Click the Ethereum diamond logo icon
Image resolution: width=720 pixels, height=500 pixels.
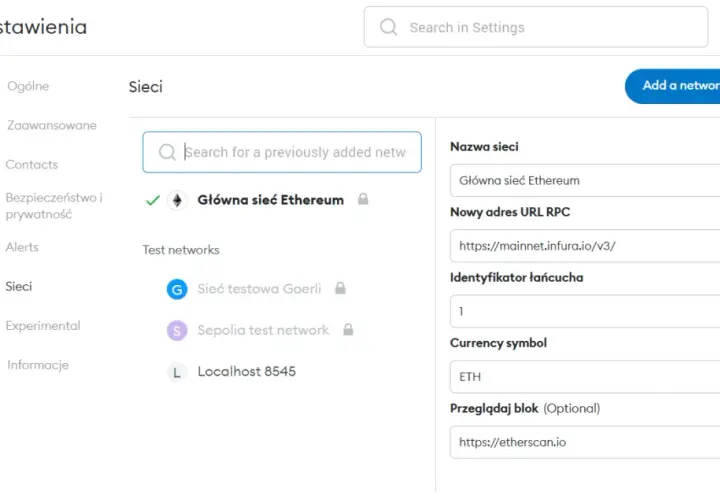tap(177, 200)
